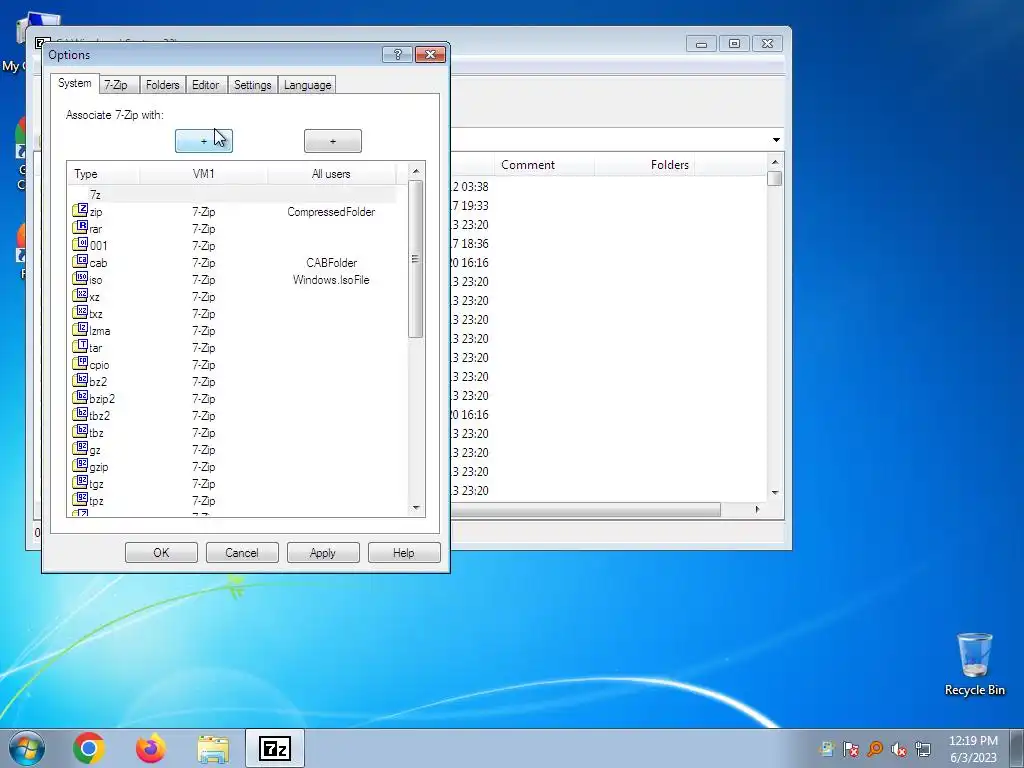Select the txz file type icon
This screenshot has width=1024, height=768.
80,312
